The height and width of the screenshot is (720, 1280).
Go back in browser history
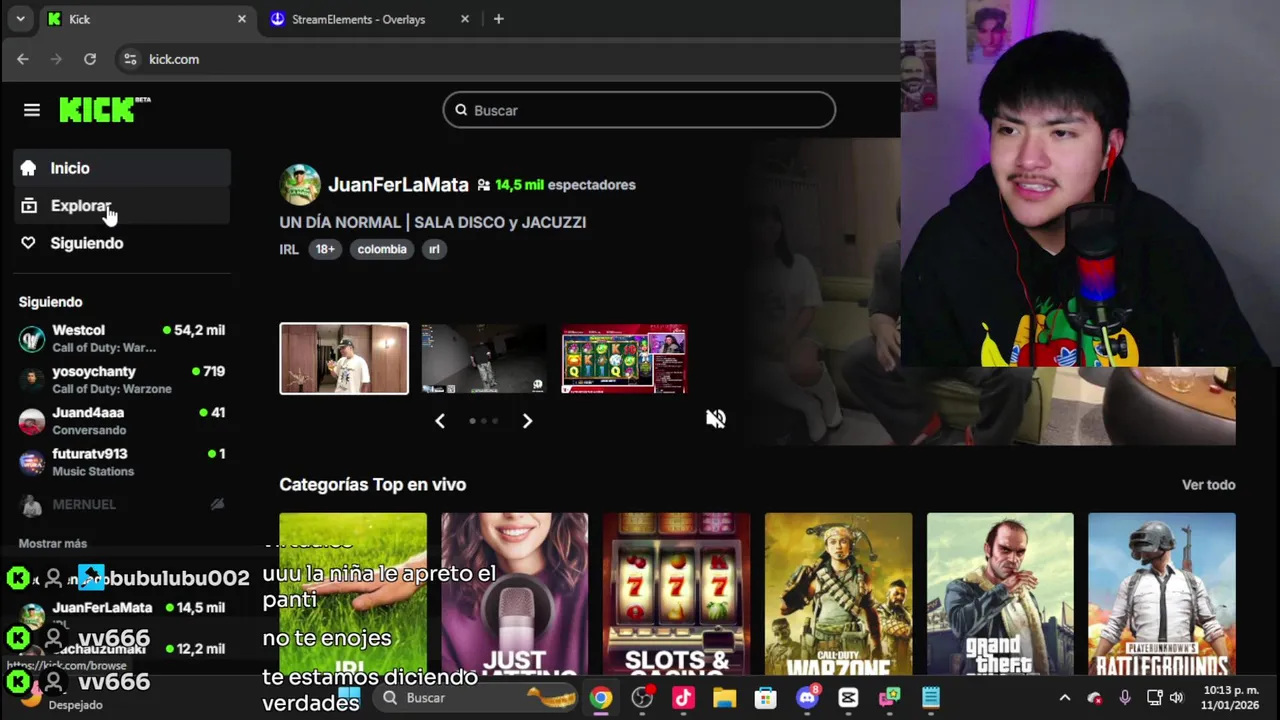click(x=23, y=59)
